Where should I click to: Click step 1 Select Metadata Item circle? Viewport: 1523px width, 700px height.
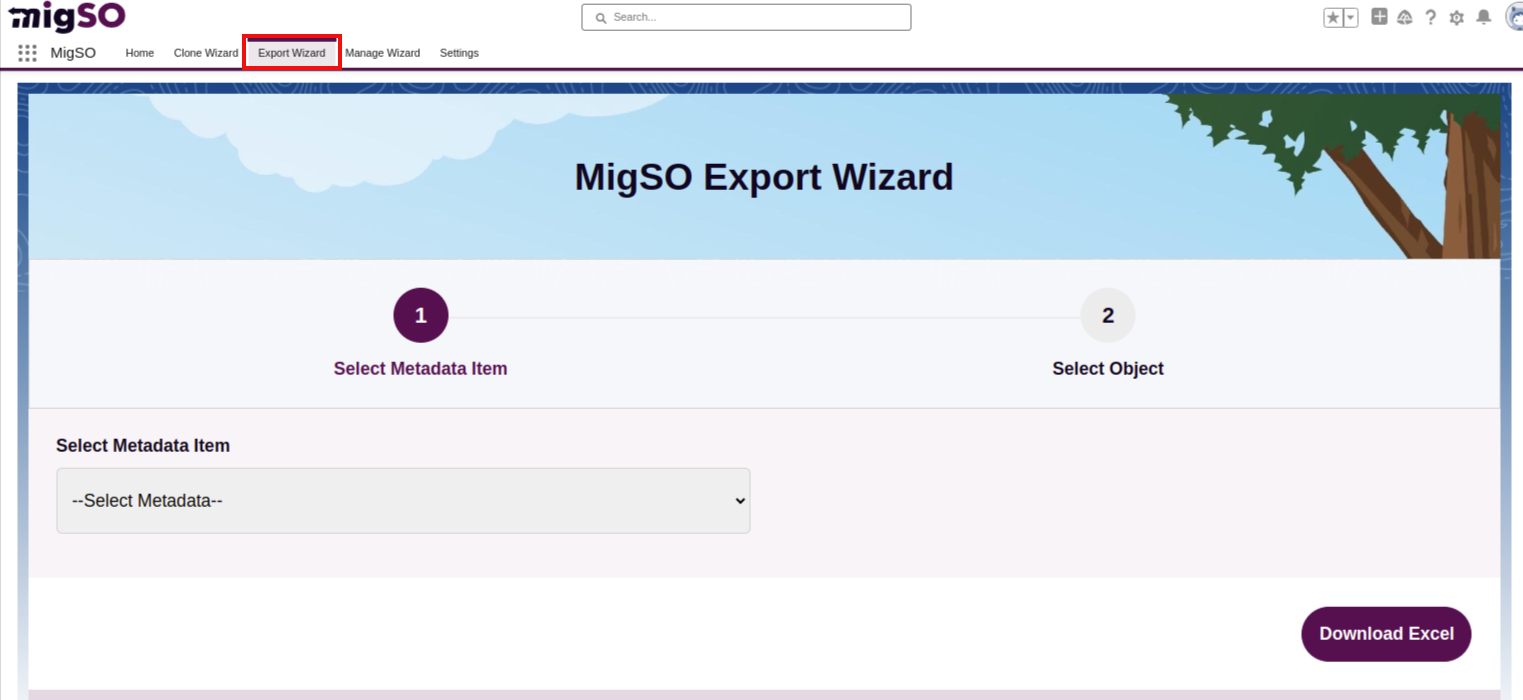[421, 316]
